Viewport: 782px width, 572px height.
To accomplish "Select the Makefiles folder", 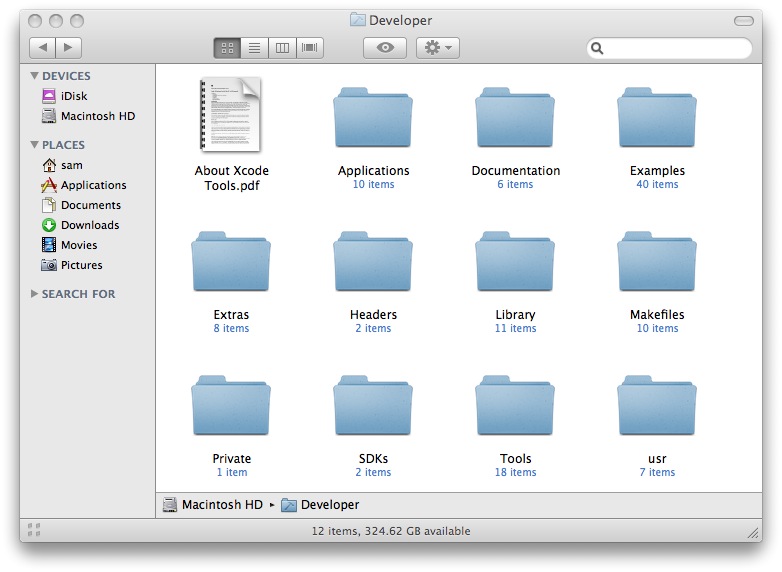I will (657, 261).
